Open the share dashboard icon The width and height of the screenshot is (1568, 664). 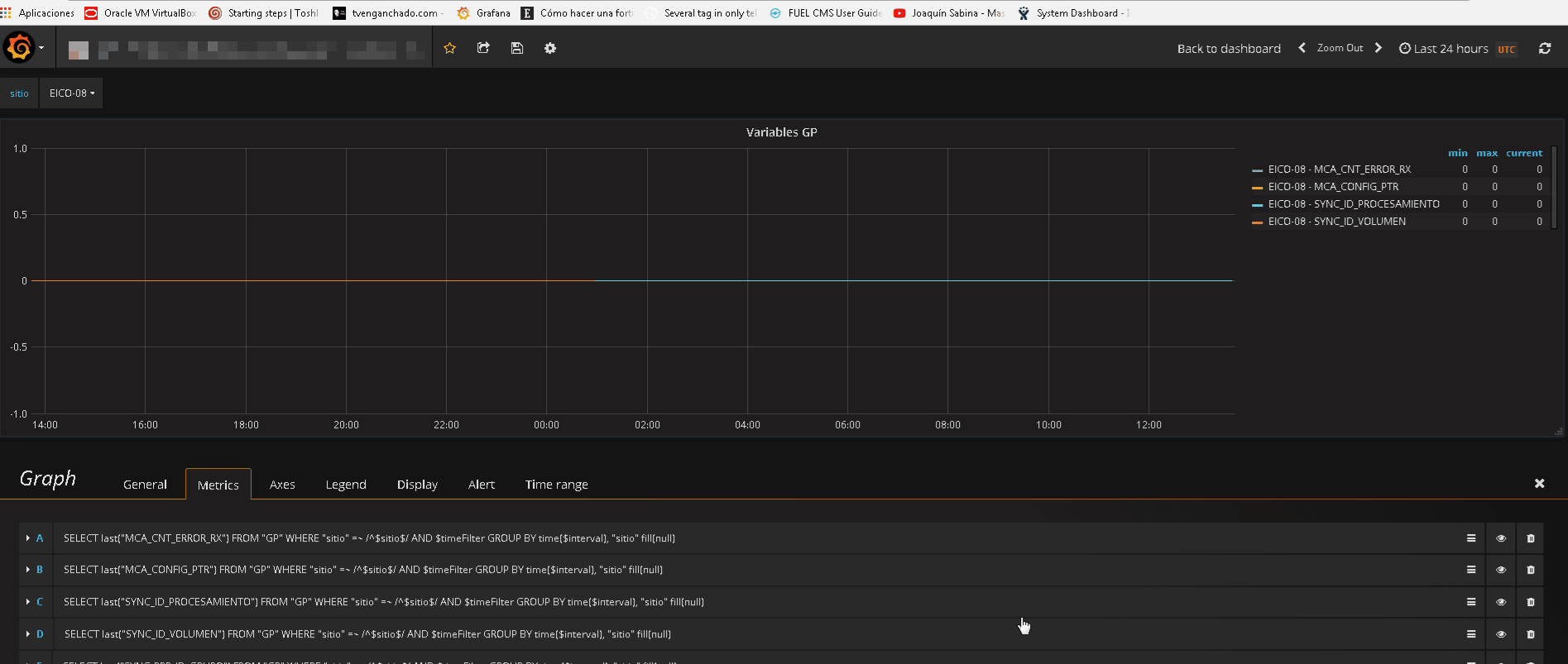(484, 48)
